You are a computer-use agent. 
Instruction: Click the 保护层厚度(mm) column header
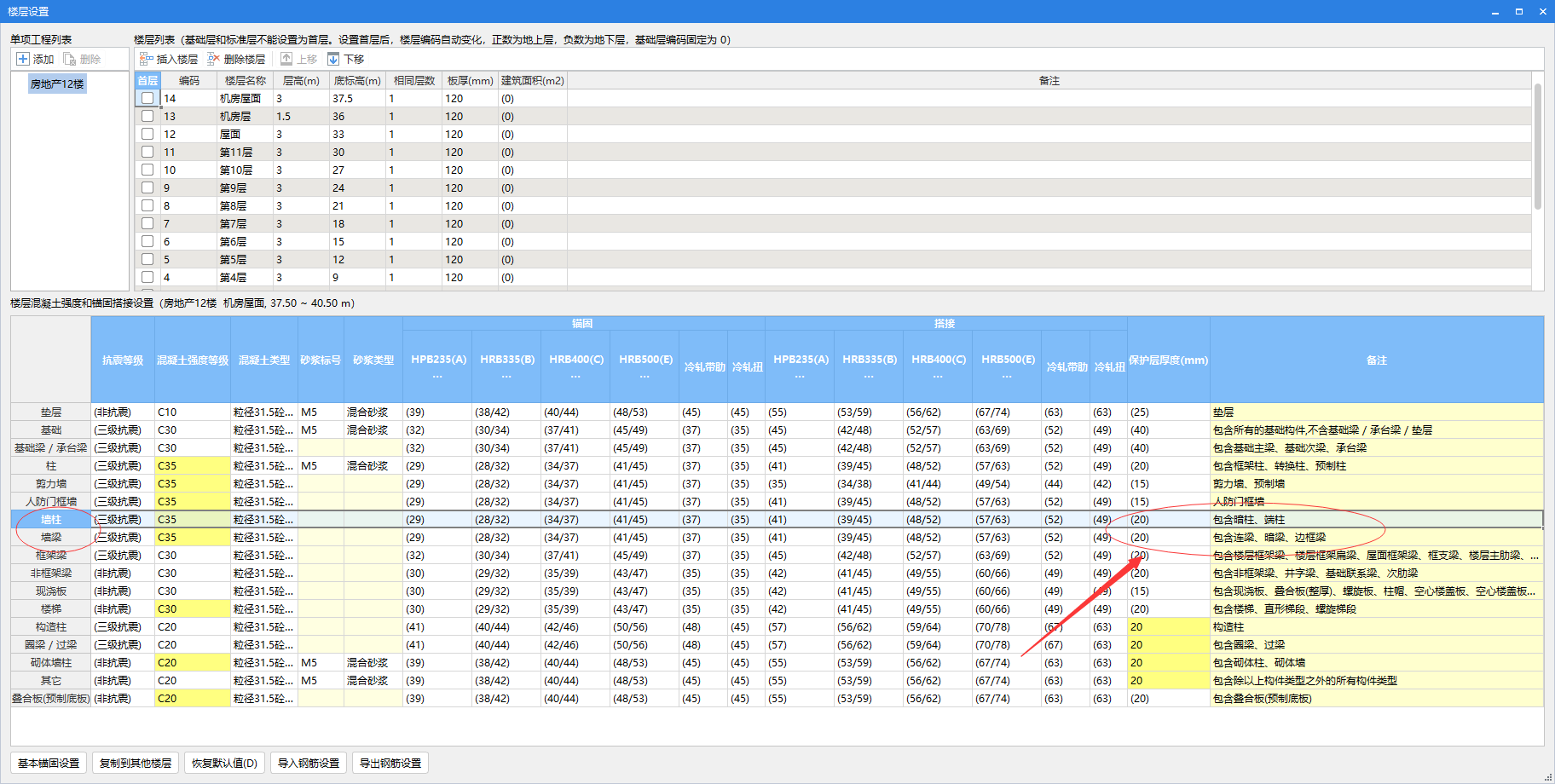point(1169,360)
